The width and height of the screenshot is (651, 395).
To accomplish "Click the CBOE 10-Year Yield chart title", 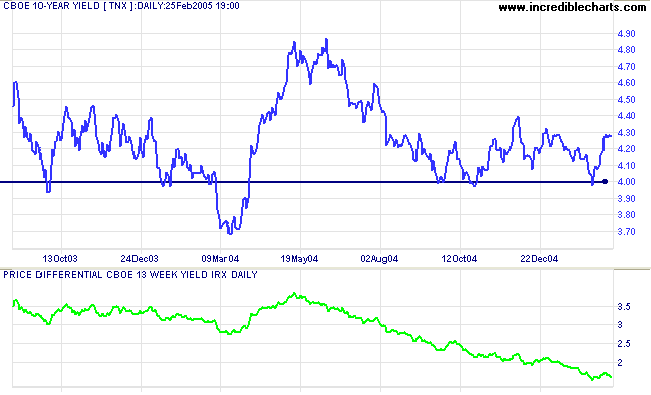I will (x=121, y=6).
